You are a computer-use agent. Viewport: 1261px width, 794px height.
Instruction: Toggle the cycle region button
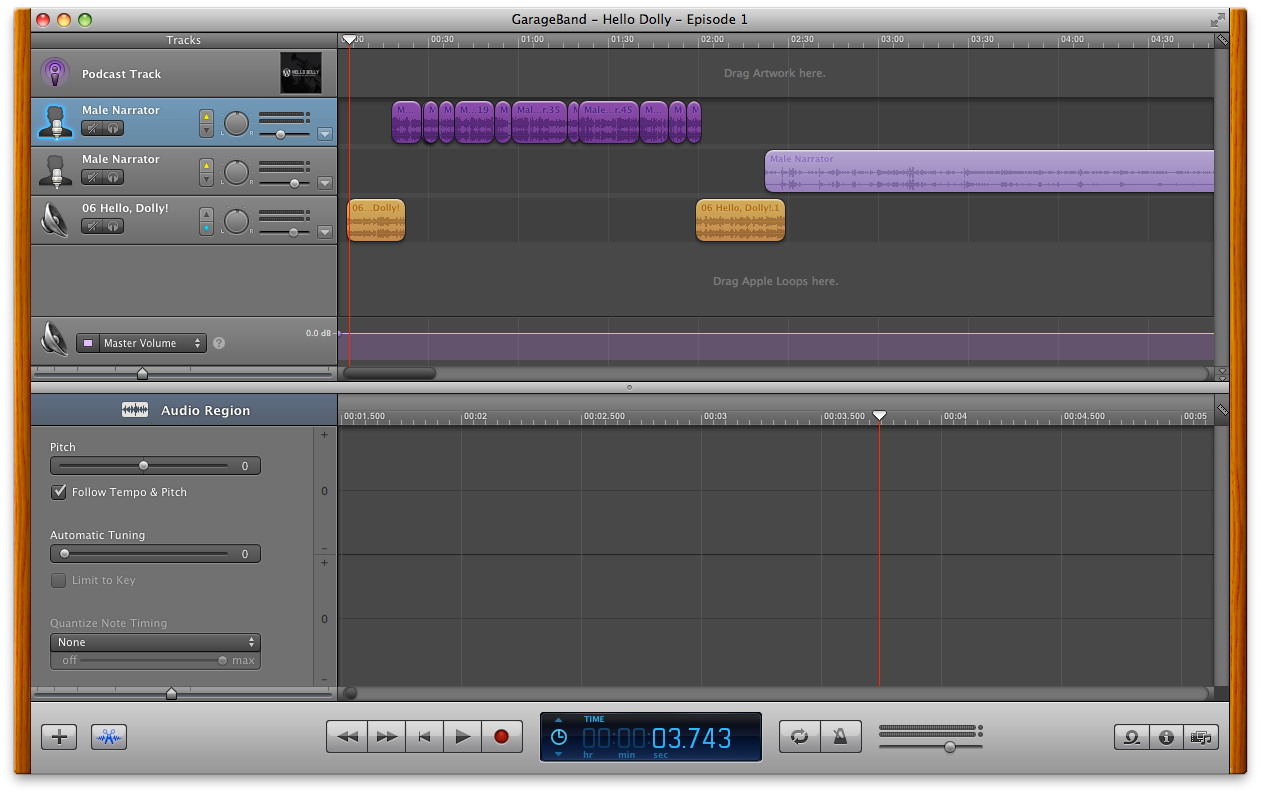pyautogui.click(x=799, y=737)
